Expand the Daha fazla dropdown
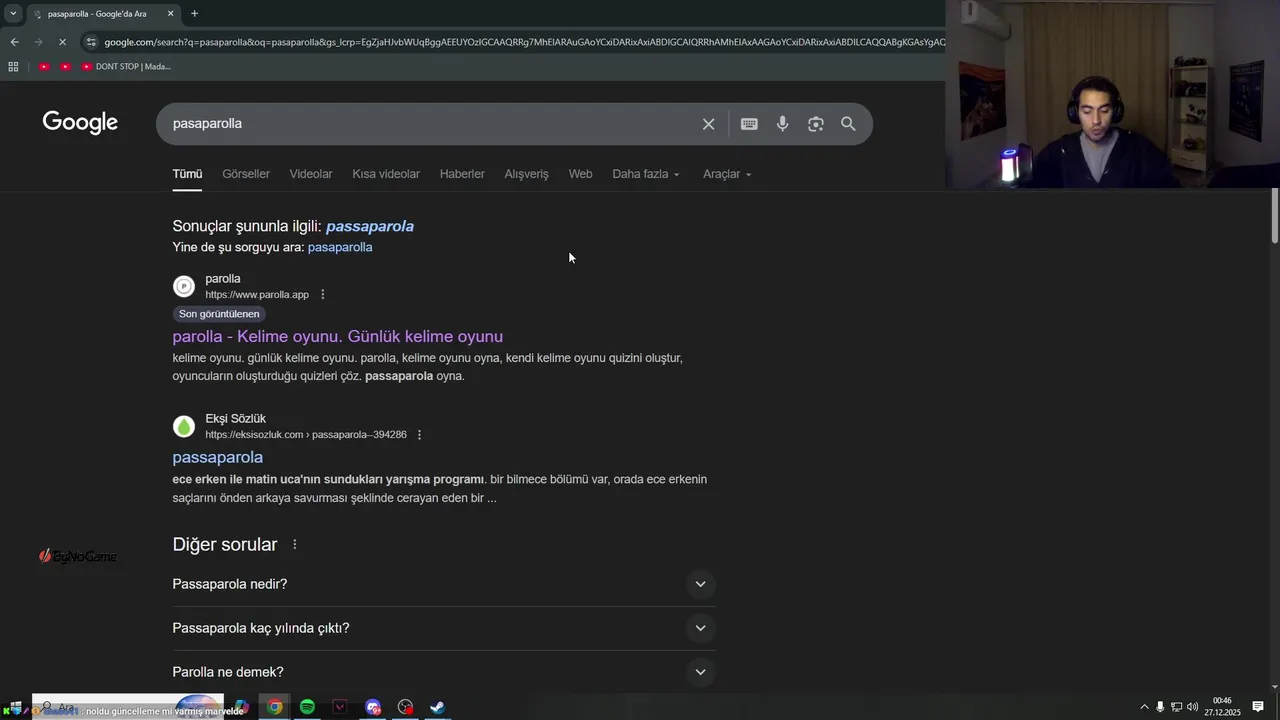This screenshot has height=720, width=1280. (646, 174)
